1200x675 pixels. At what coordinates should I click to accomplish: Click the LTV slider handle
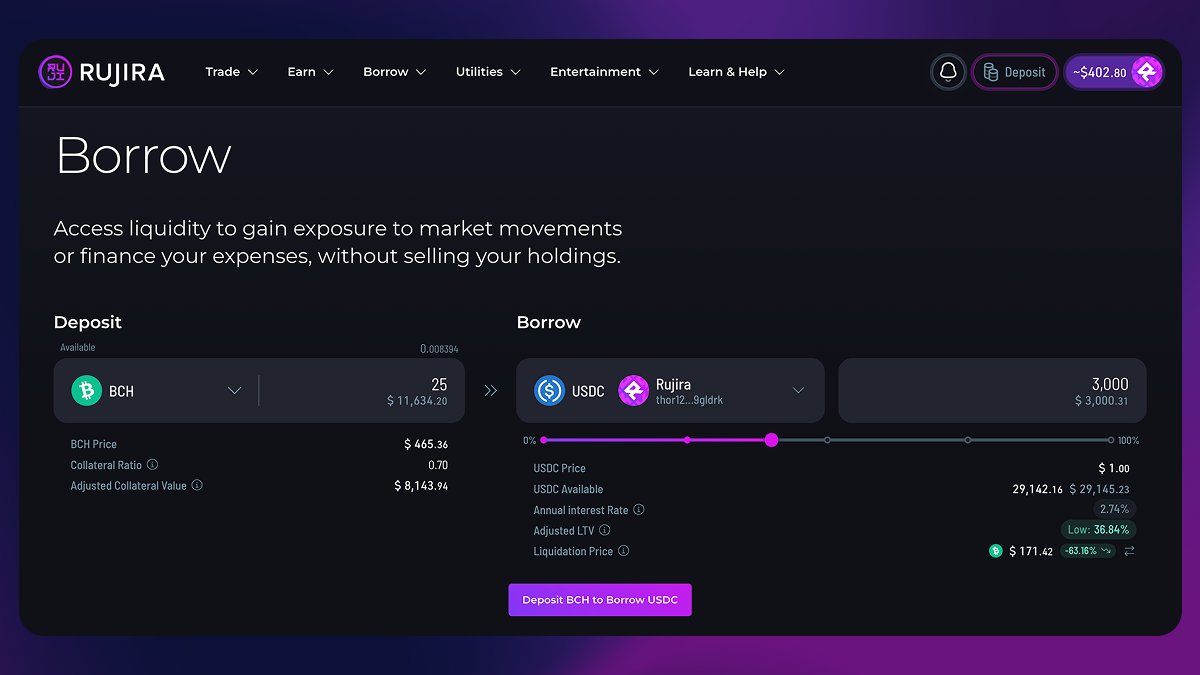point(771,440)
